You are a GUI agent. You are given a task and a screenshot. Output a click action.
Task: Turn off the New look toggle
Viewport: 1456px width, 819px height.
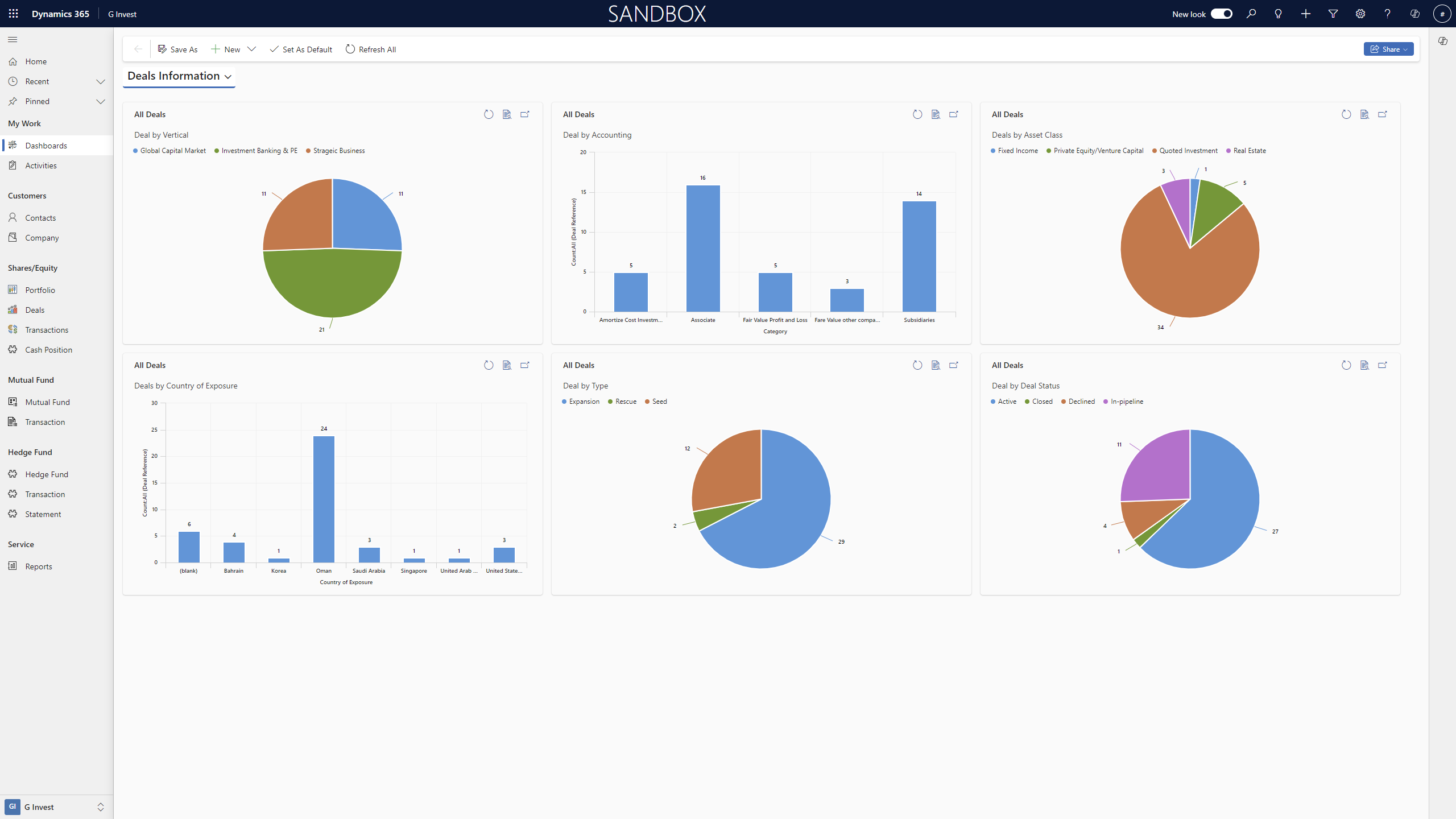pyautogui.click(x=1221, y=14)
